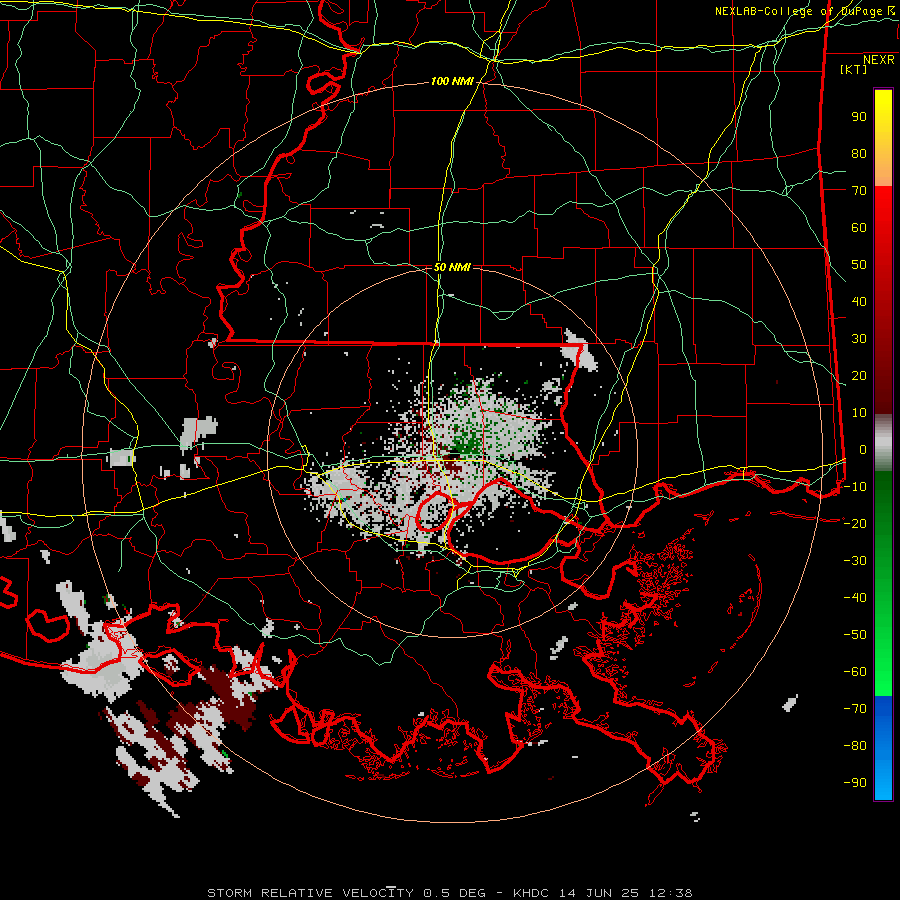This screenshot has width=900, height=900.
Task: Click the 20 value on velocity scale
Action: point(859,375)
